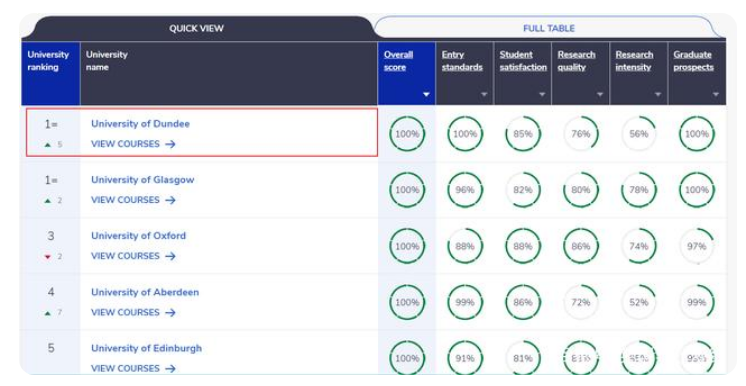Select the Quick View tab
The image size is (746, 386).
point(196,28)
